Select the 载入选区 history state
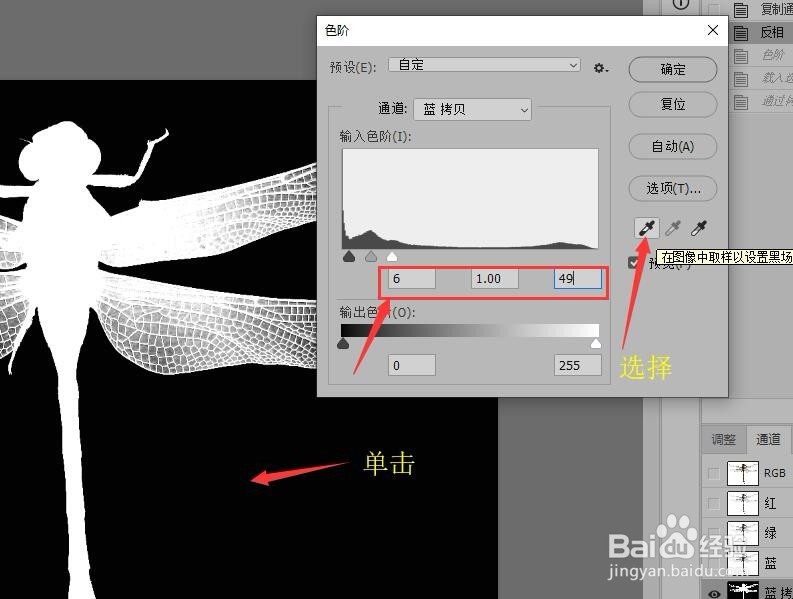793x599 pixels. (762, 78)
